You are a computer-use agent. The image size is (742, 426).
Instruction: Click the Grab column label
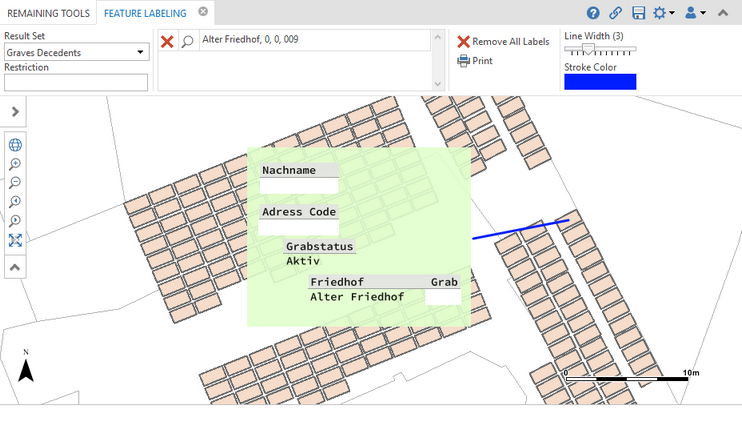coord(444,282)
